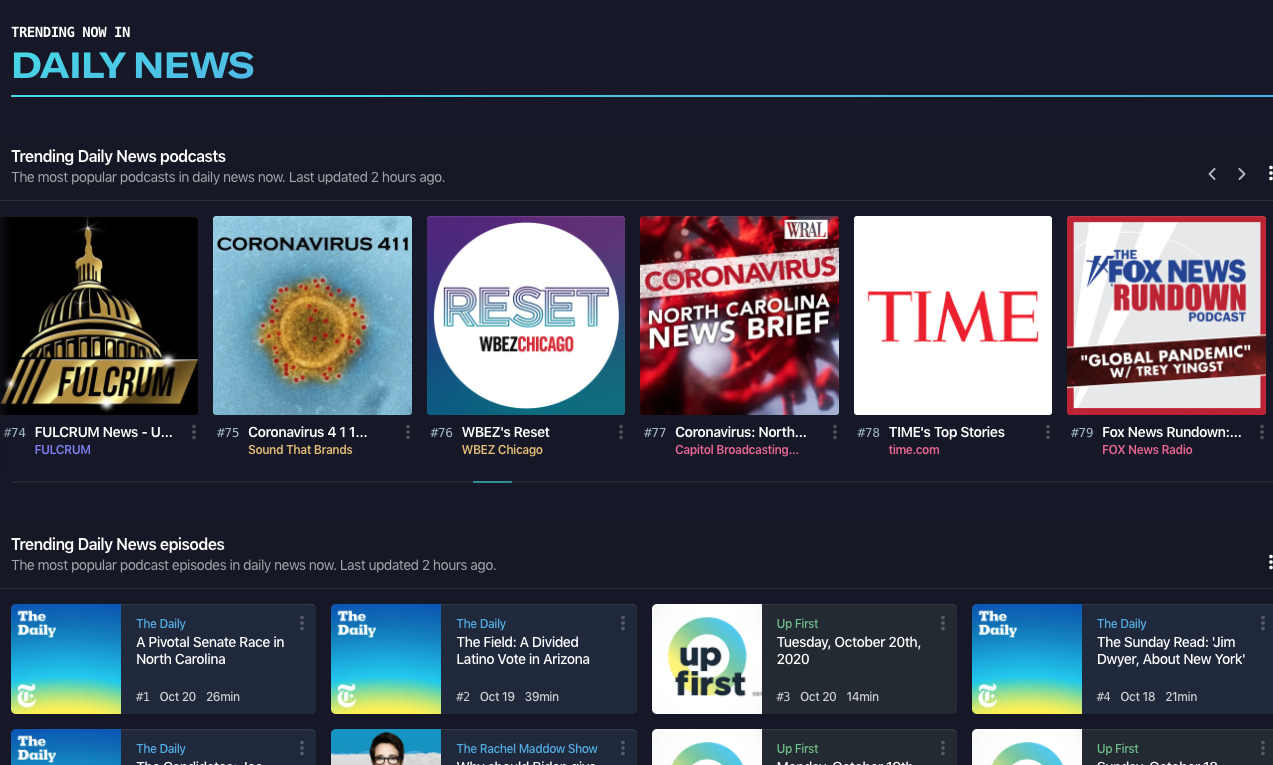
Task: Open more options for WBEZ's Reset podcast
Action: click(621, 432)
